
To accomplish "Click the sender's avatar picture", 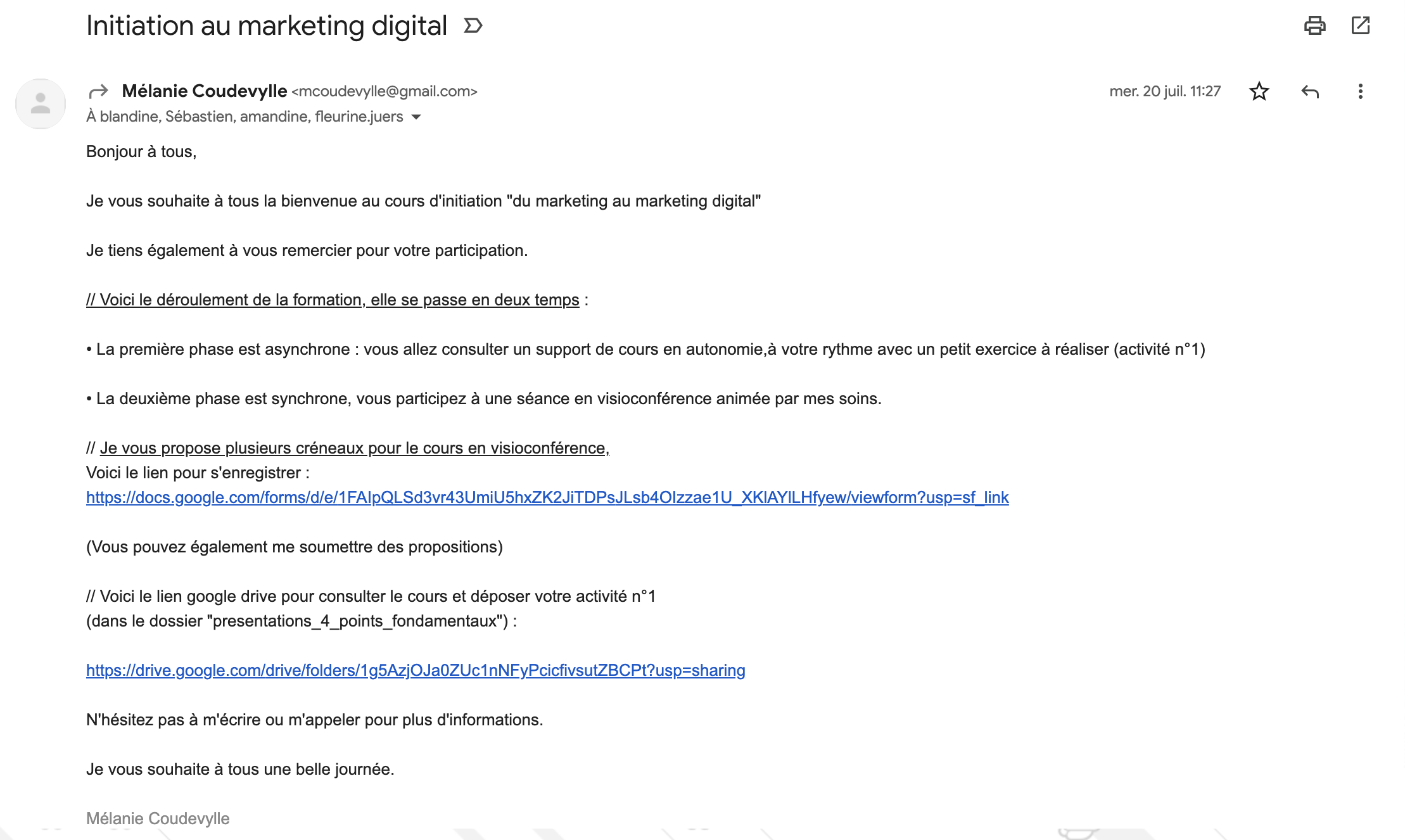I will [x=41, y=103].
